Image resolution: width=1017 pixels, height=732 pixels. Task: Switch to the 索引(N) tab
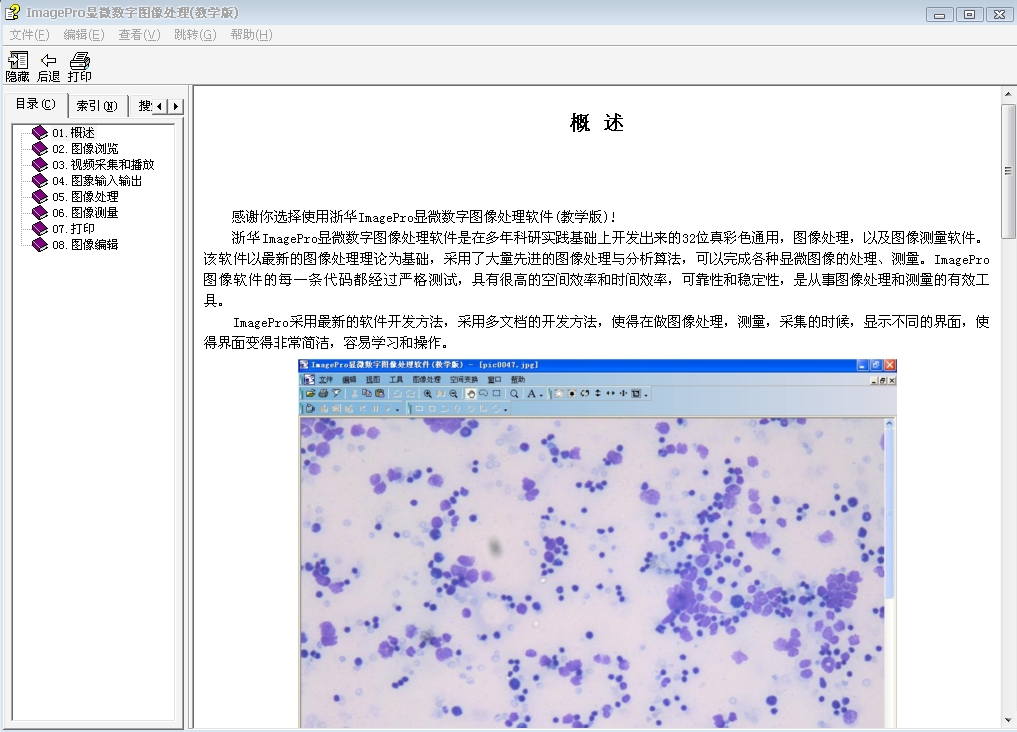(97, 106)
